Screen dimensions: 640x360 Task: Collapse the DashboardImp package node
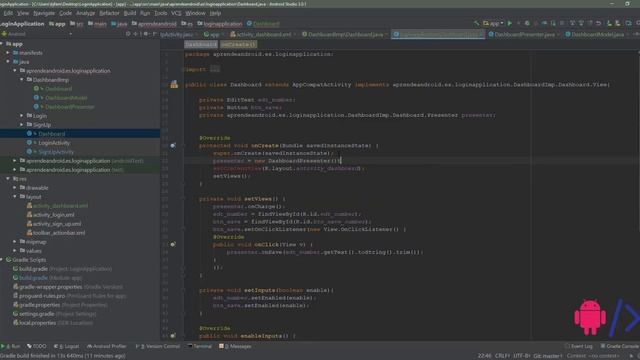point(22,80)
